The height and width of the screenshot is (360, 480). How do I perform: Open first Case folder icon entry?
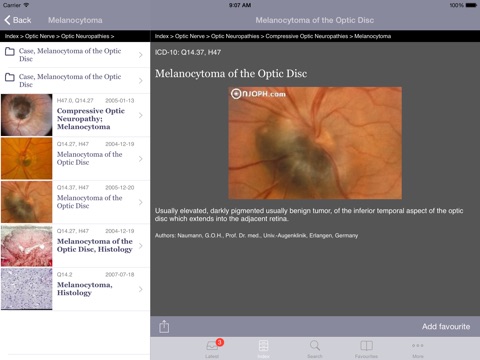[x=10, y=51]
